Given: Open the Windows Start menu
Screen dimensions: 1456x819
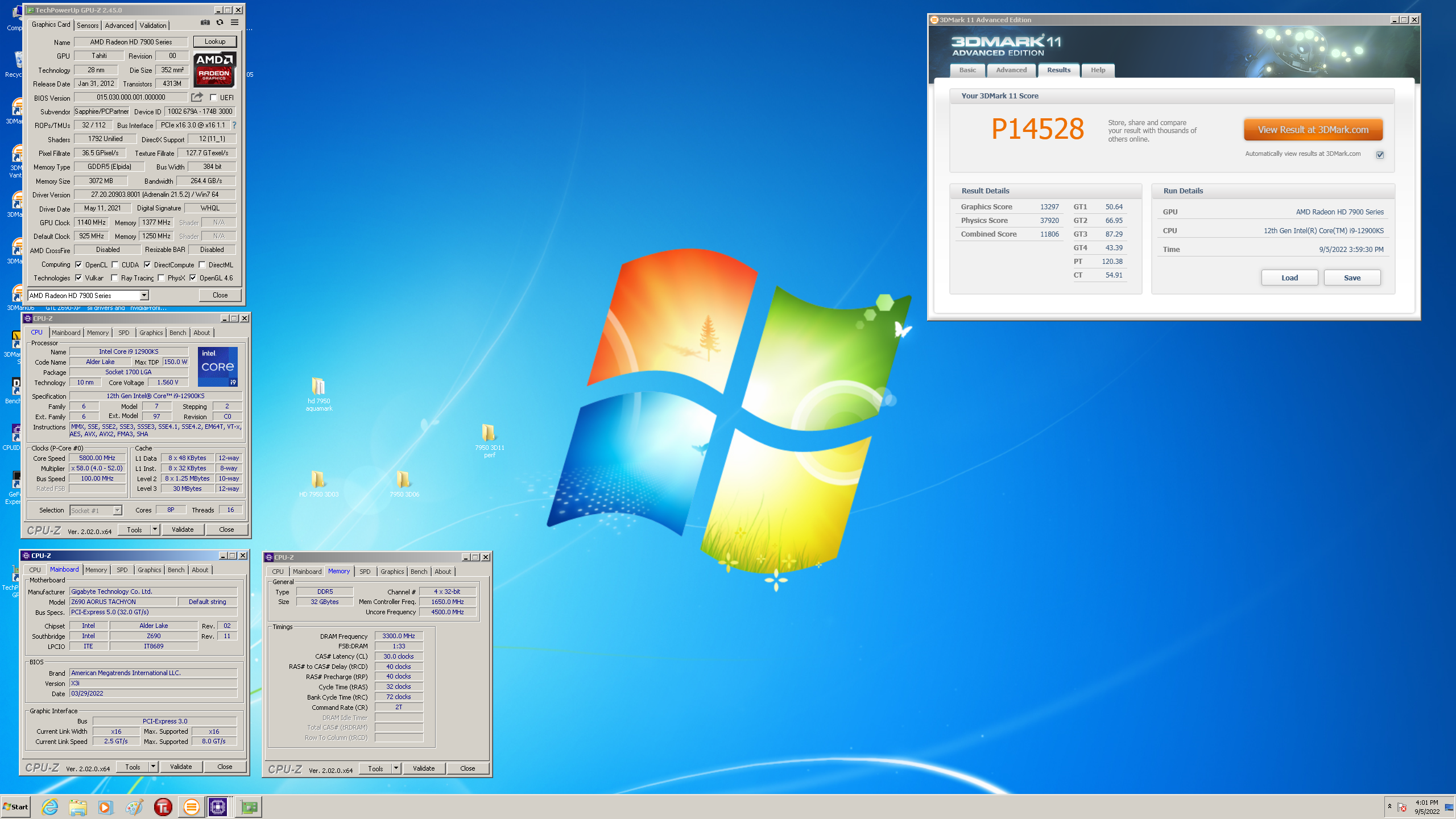Looking at the screenshot, I should coord(15,806).
